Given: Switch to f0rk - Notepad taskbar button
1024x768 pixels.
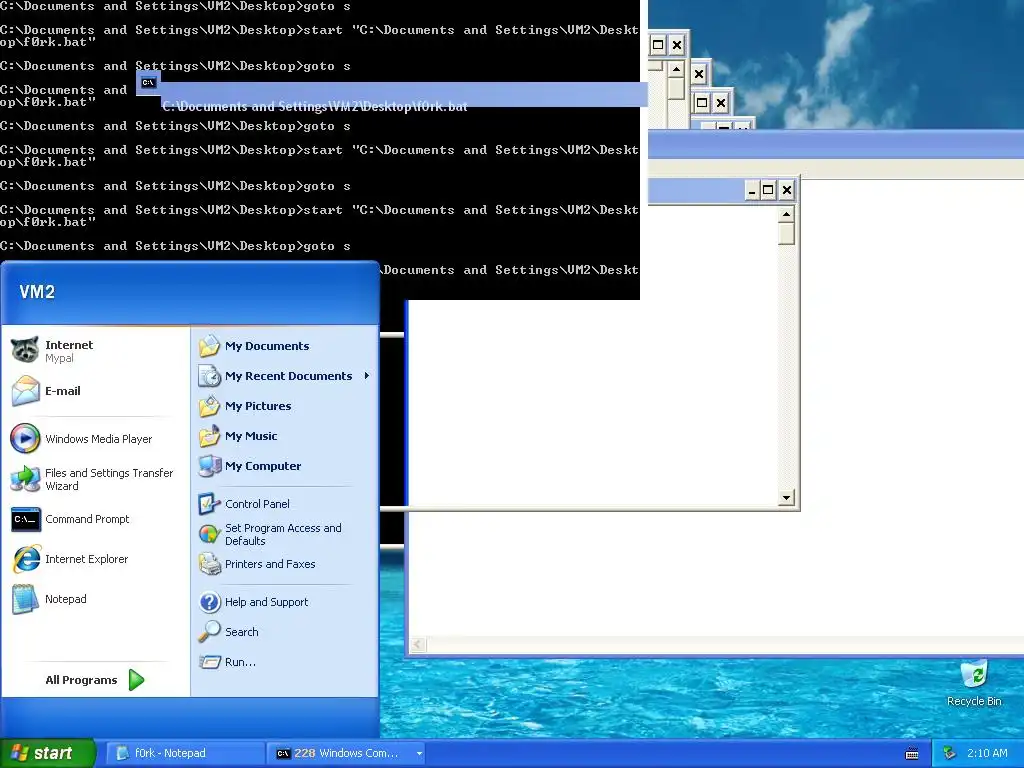Looking at the screenshot, I should (185, 753).
